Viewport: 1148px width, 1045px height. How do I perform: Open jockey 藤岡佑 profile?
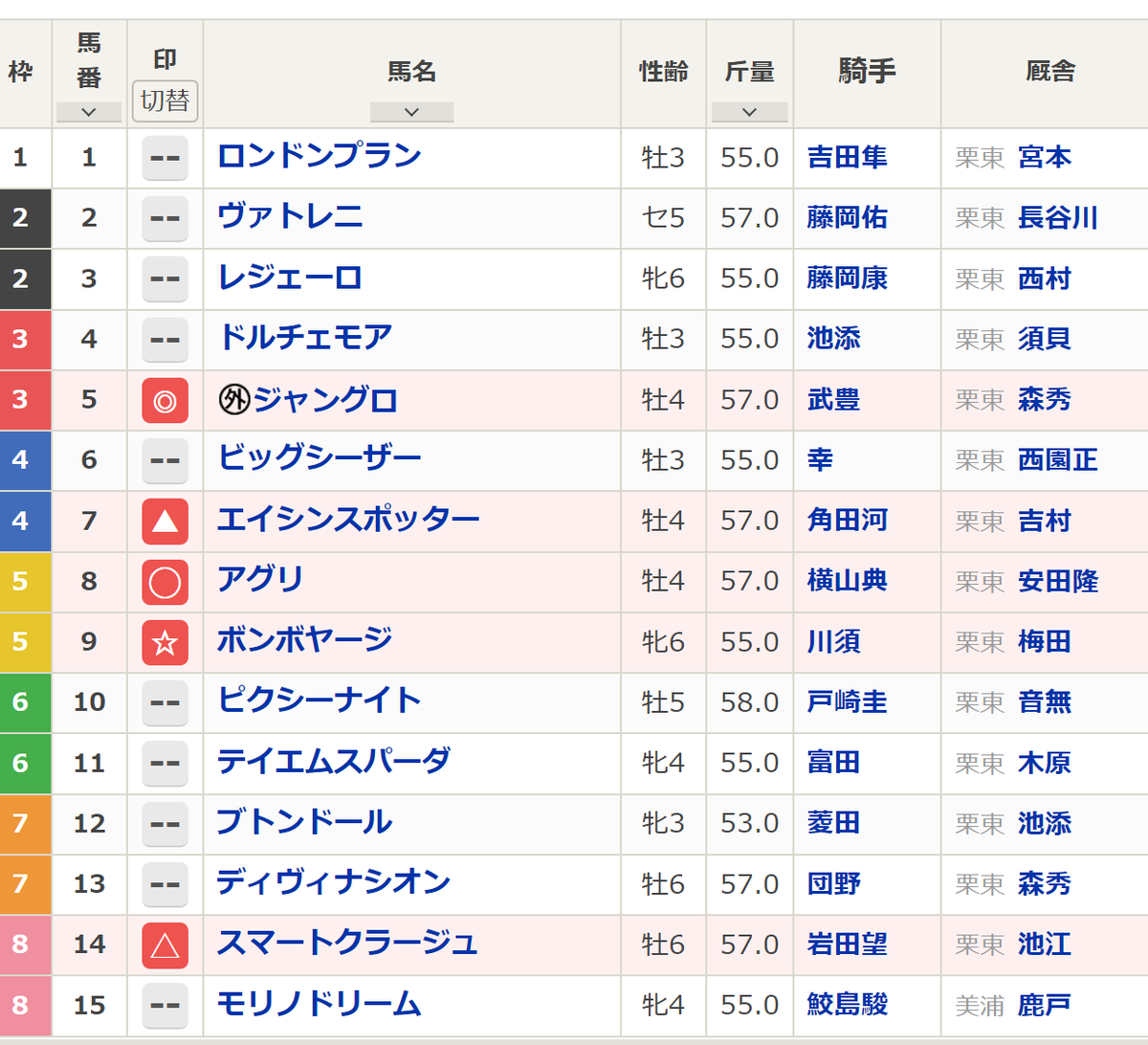(x=848, y=218)
